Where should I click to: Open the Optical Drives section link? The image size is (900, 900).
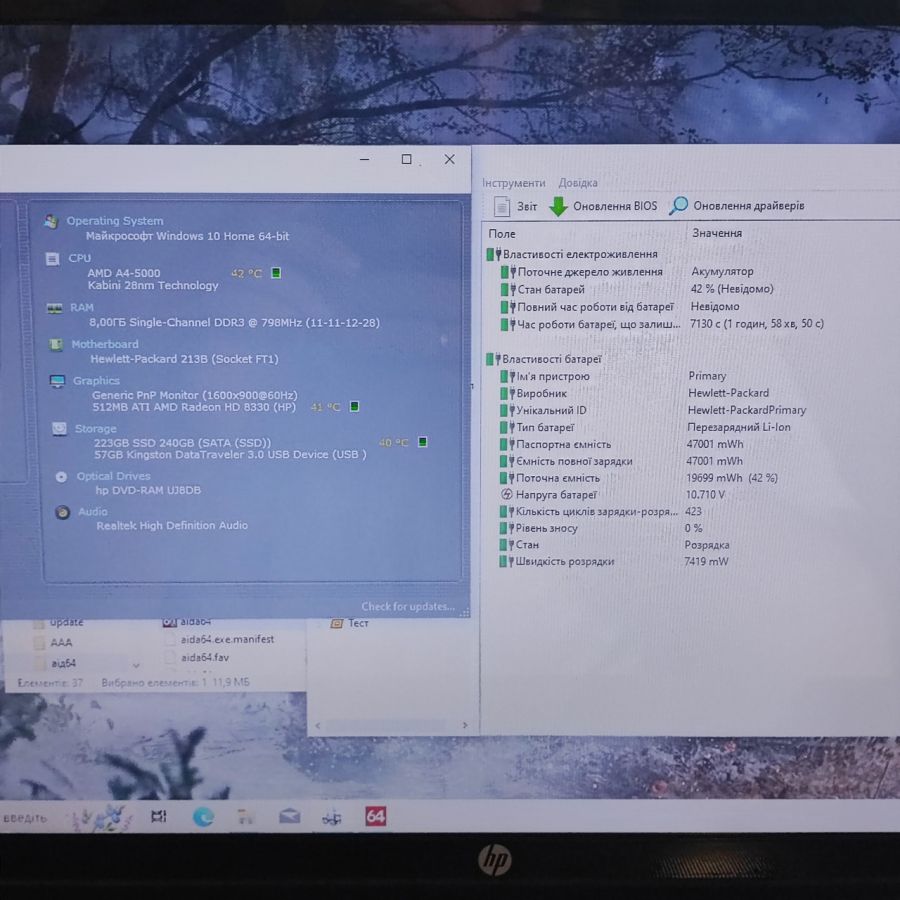114,476
